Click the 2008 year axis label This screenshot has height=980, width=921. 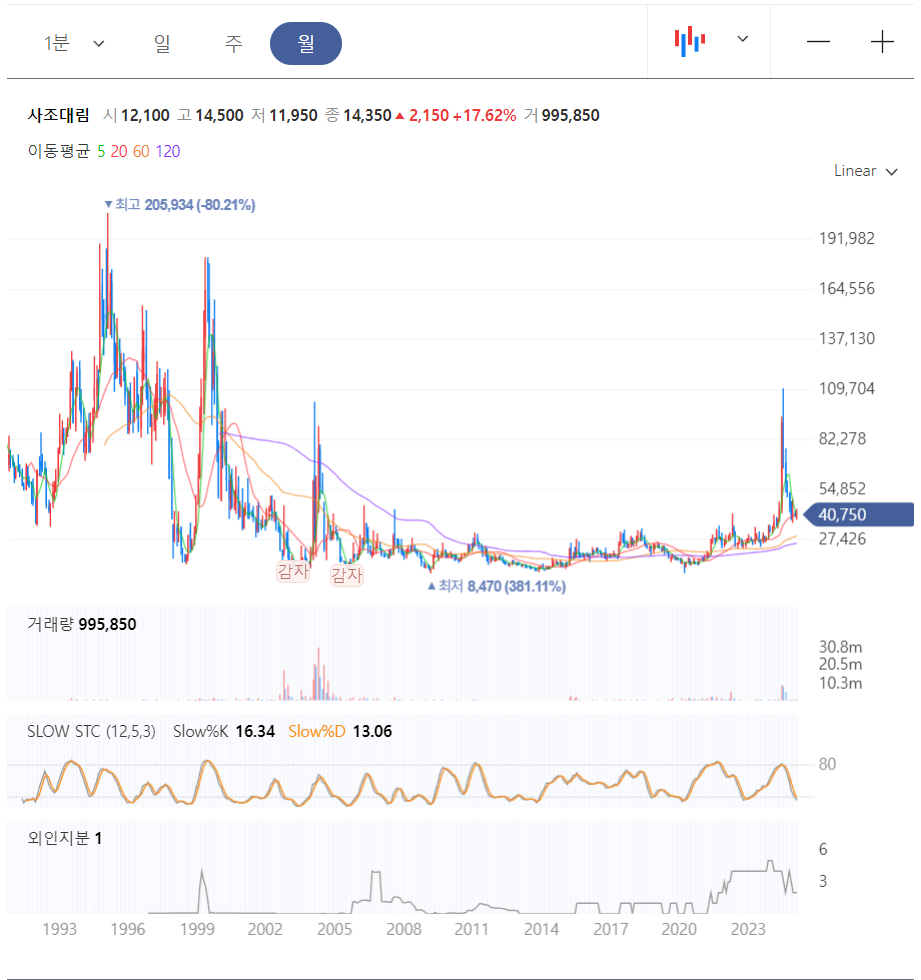point(404,929)
